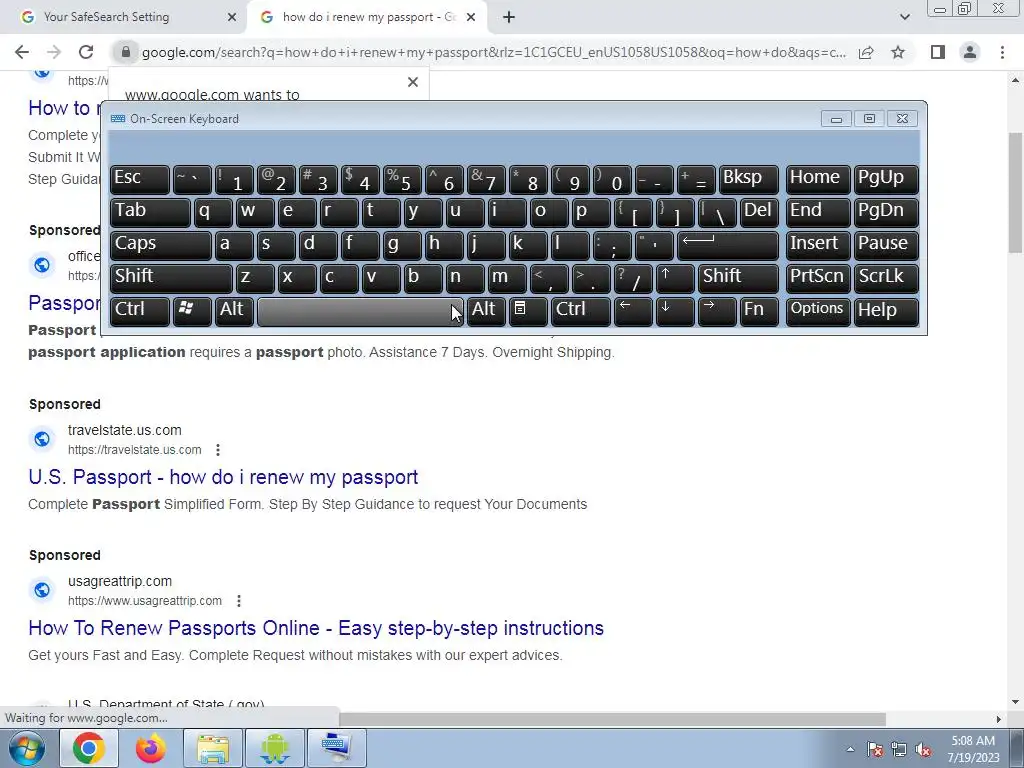Open usagreattrip.com ad options menu

coord(239,601)
